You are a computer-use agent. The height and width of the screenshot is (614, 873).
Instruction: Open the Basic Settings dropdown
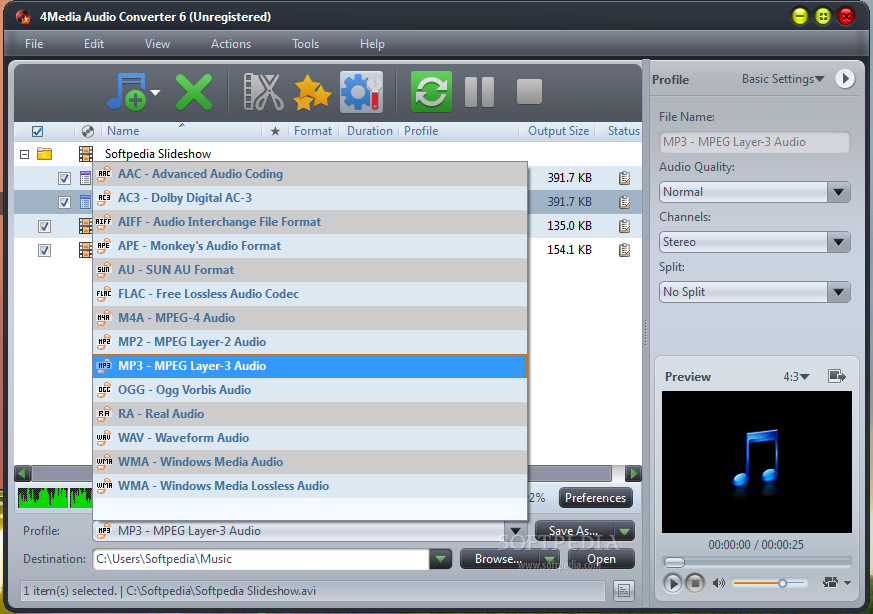point(783,79)
